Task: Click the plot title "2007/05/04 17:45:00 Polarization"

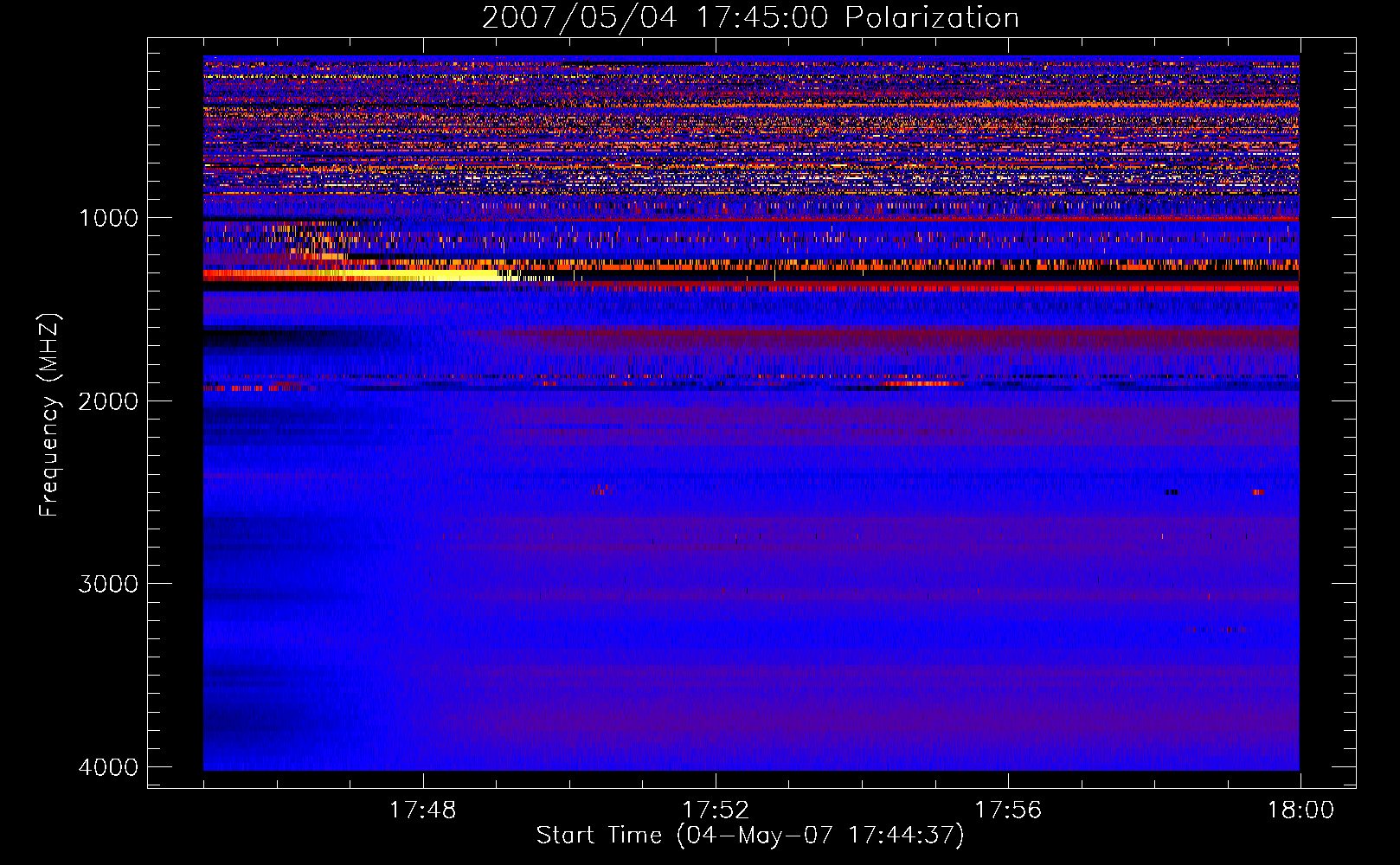Action: (750, 17)
